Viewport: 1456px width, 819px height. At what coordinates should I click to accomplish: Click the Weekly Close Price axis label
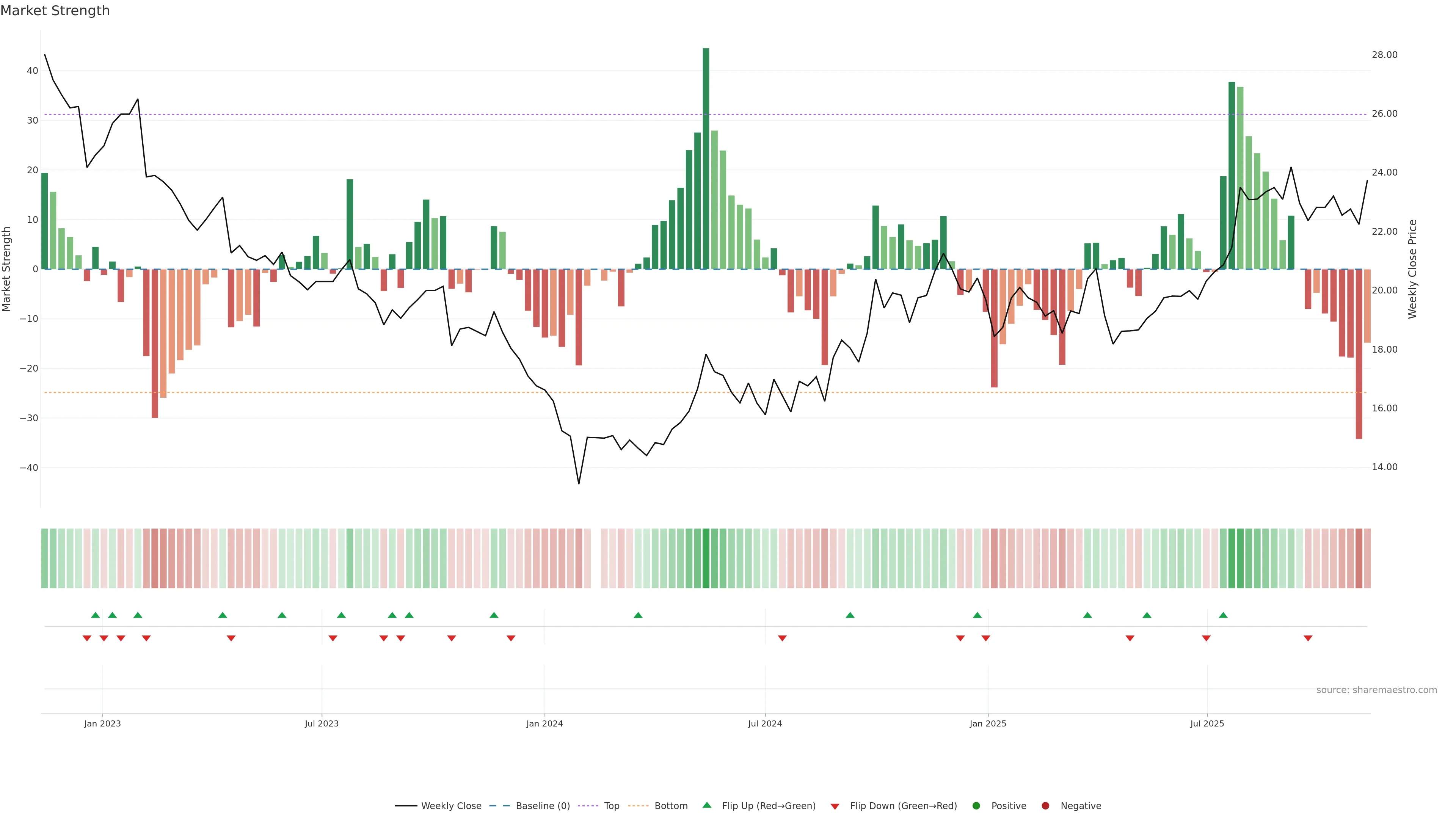coord(1412,269)
